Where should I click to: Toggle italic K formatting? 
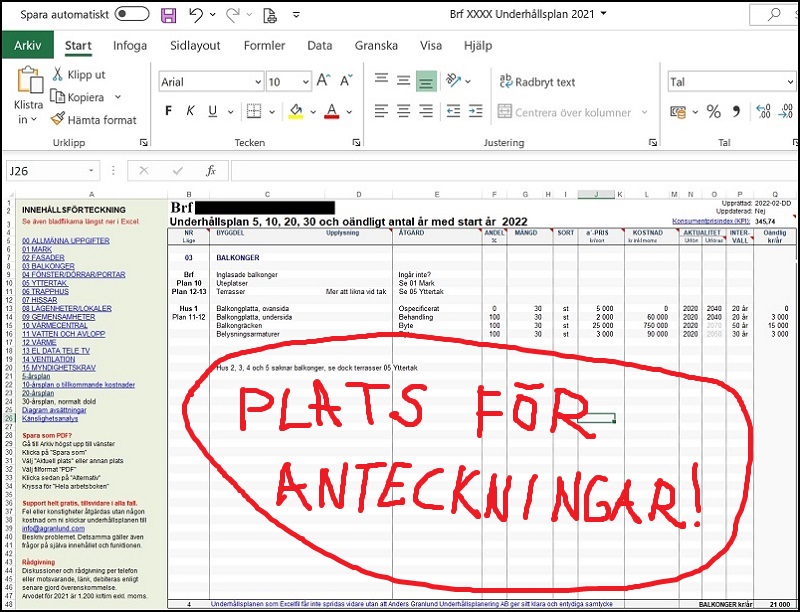click(x=190, y=111)
